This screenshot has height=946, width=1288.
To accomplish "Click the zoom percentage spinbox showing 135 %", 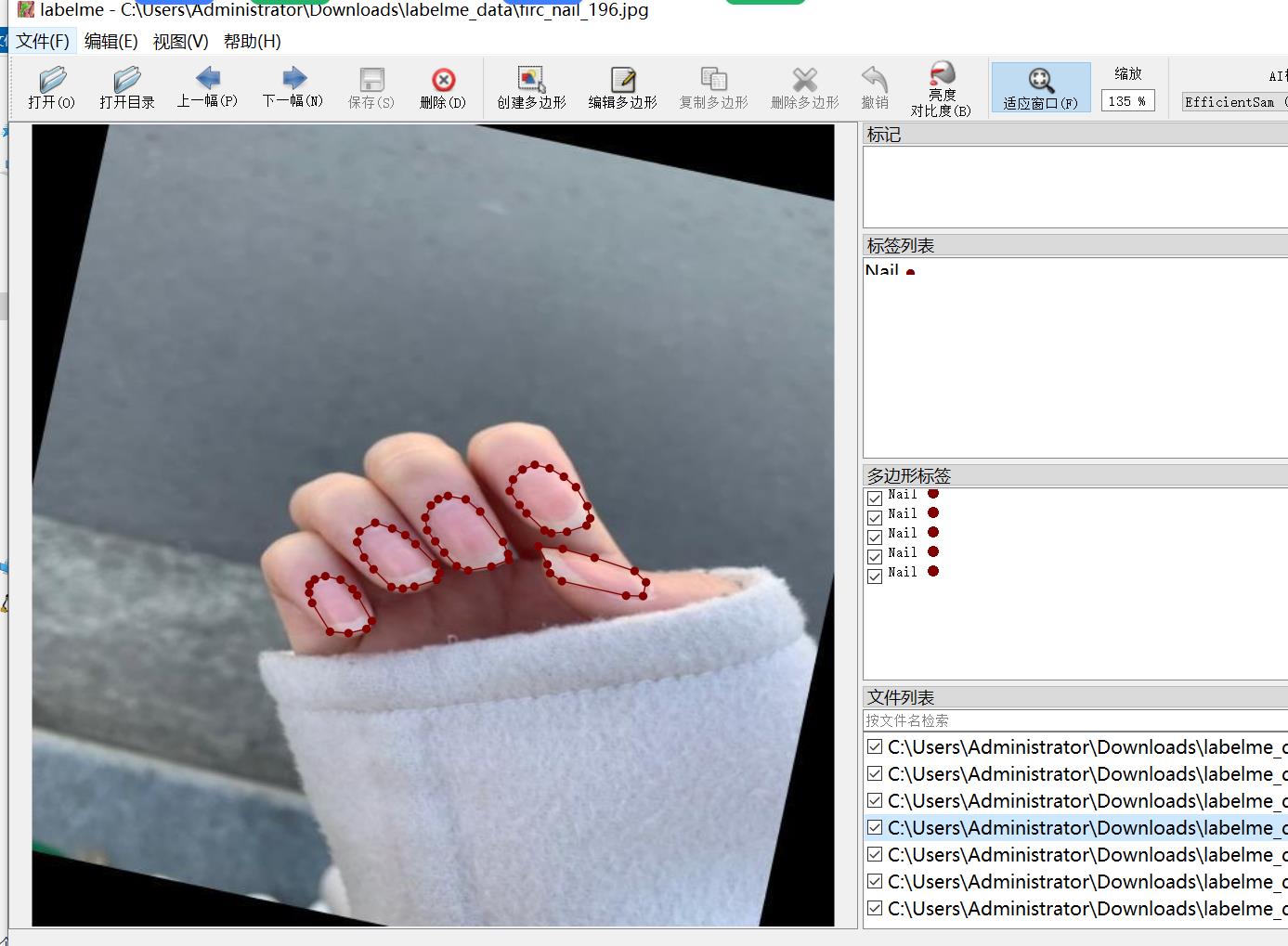I will click(x=1126, y=101).
